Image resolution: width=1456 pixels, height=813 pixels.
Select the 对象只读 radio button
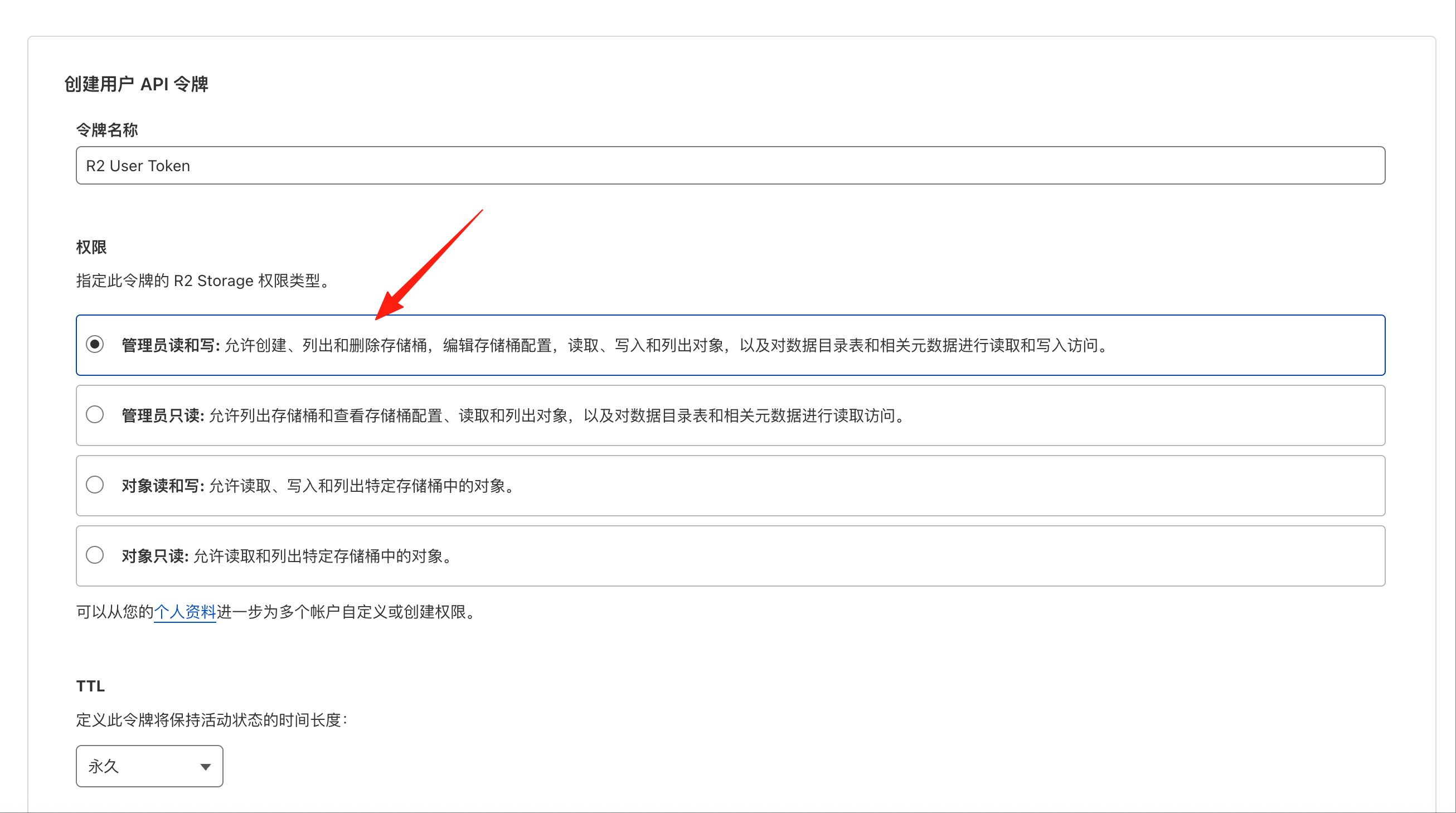[95, 555]
